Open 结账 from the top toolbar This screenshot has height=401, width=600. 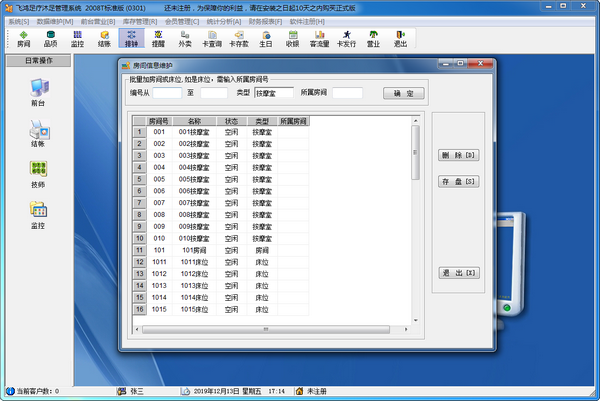point(104,39)
